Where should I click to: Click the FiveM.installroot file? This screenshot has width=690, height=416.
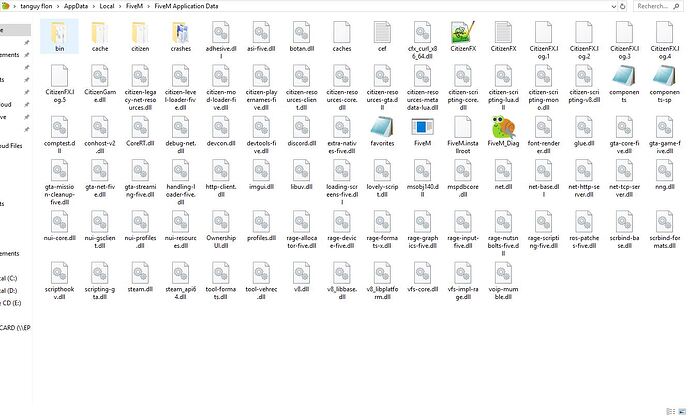tap(462, 134)
